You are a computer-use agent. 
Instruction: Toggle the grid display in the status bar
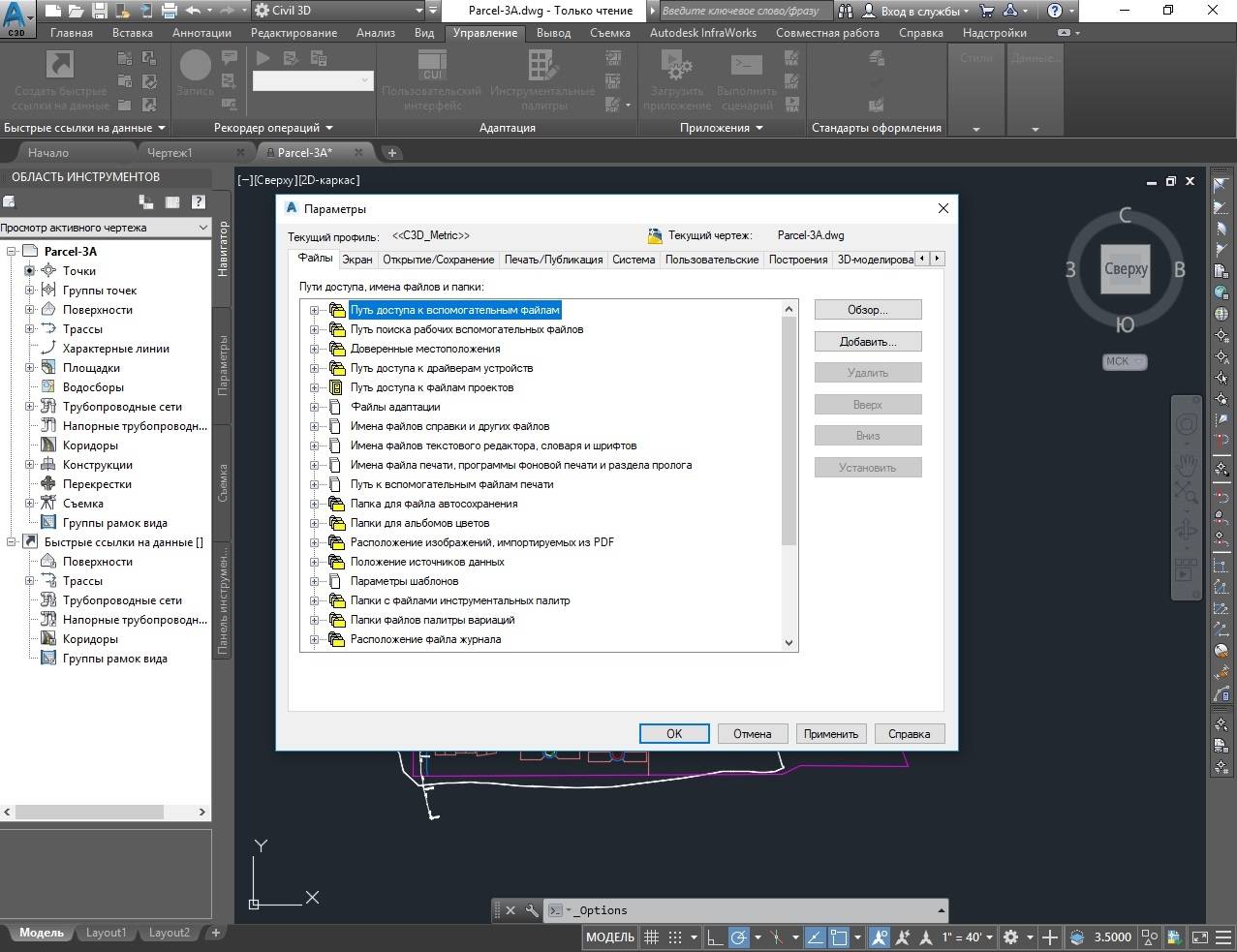click(652, 937)
